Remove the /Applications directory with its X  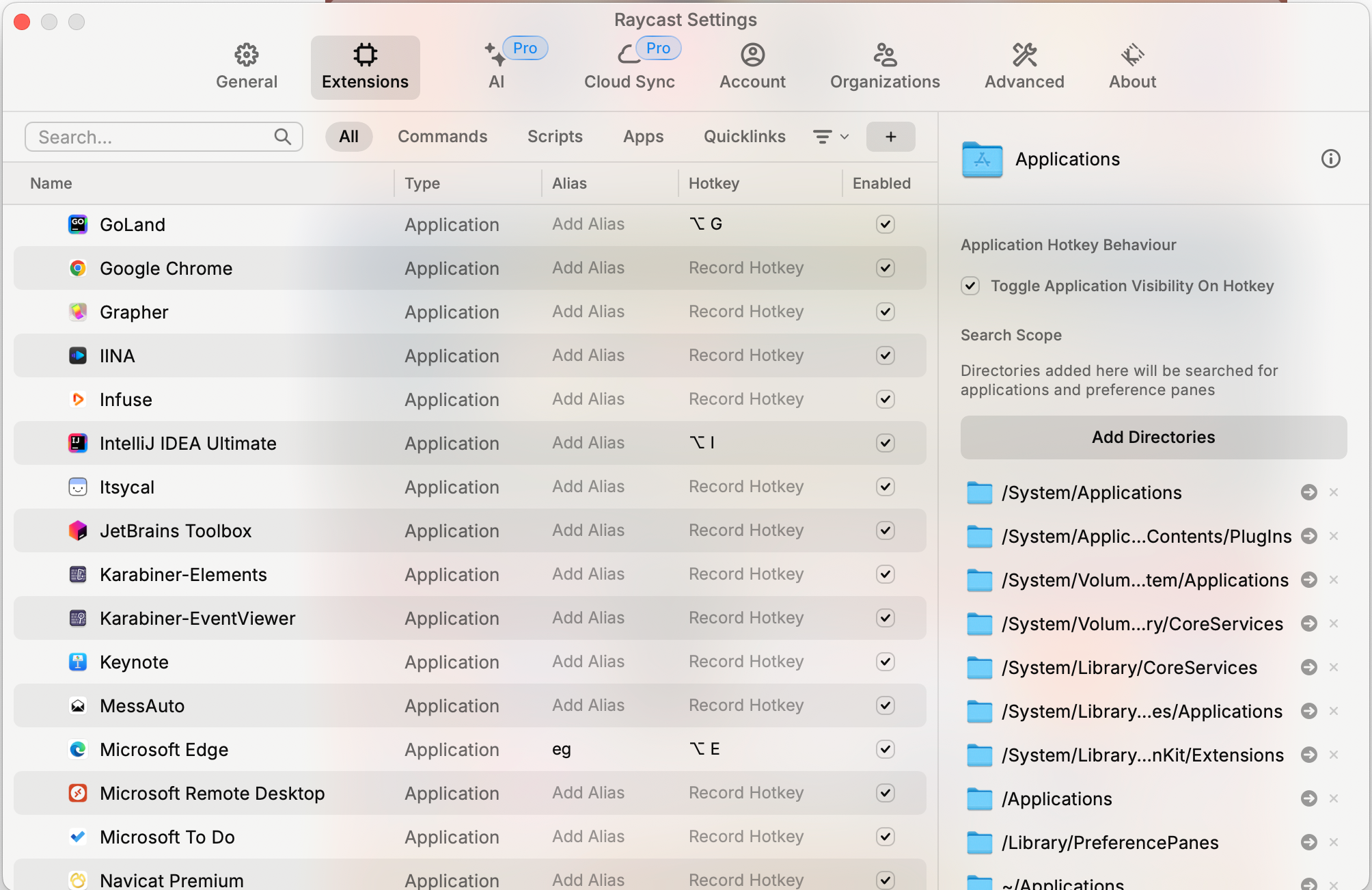click(1333, 798)
